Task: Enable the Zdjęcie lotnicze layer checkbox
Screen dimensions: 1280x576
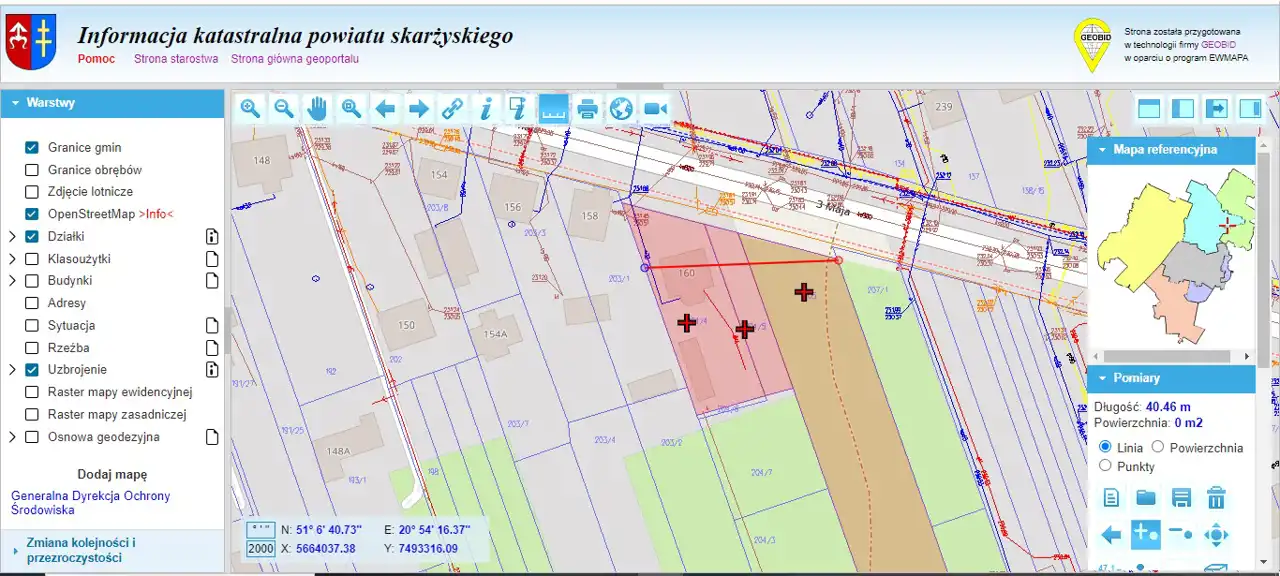Action: click(x=32, y=192)
